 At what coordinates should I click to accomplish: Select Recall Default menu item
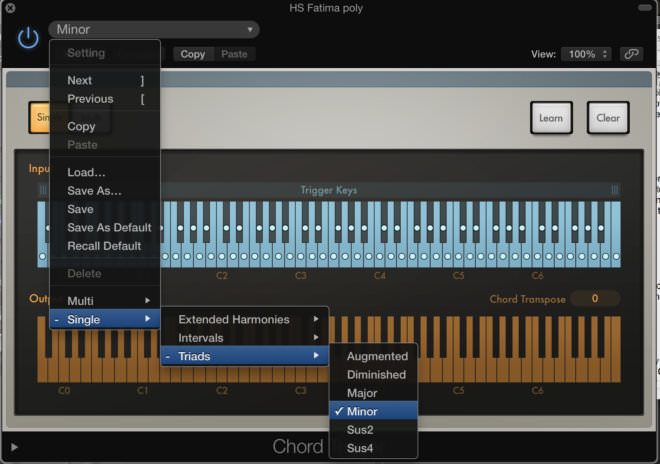click(105, 246)
